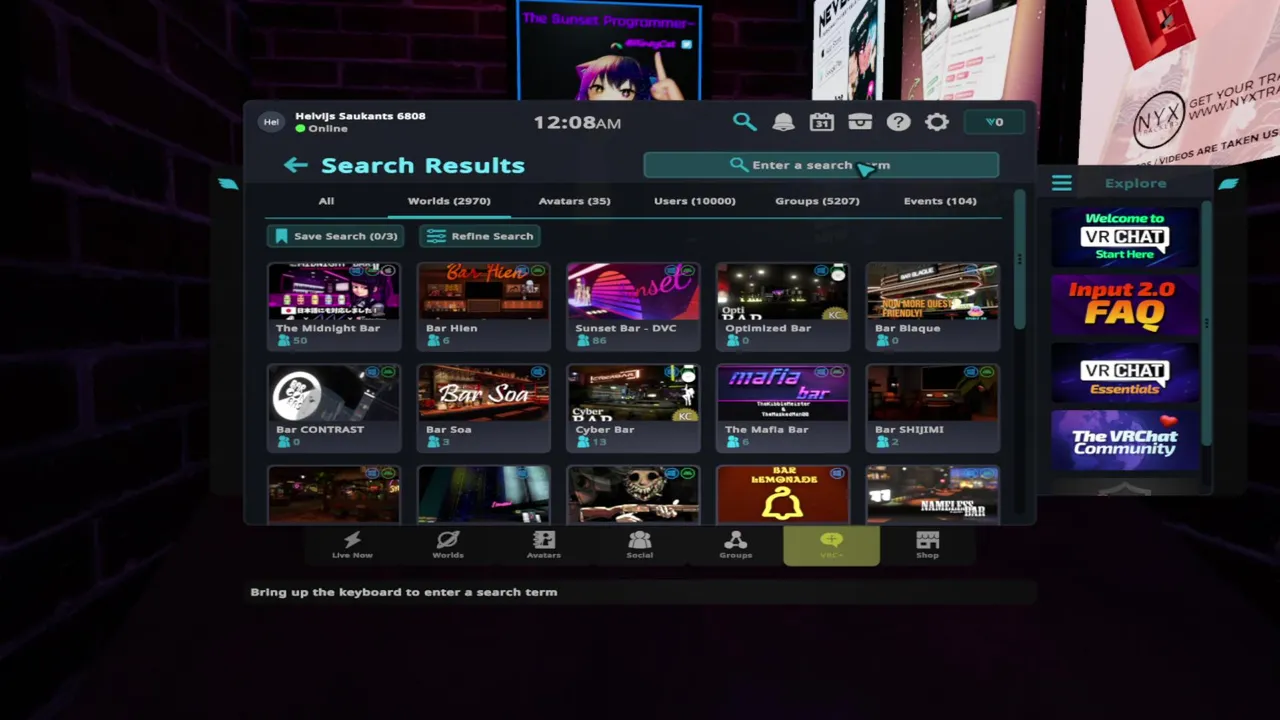This screenshot has height=720, width=1280.
Task: Open the calendar icon in the top bar
Action: (x=822, y=122)
